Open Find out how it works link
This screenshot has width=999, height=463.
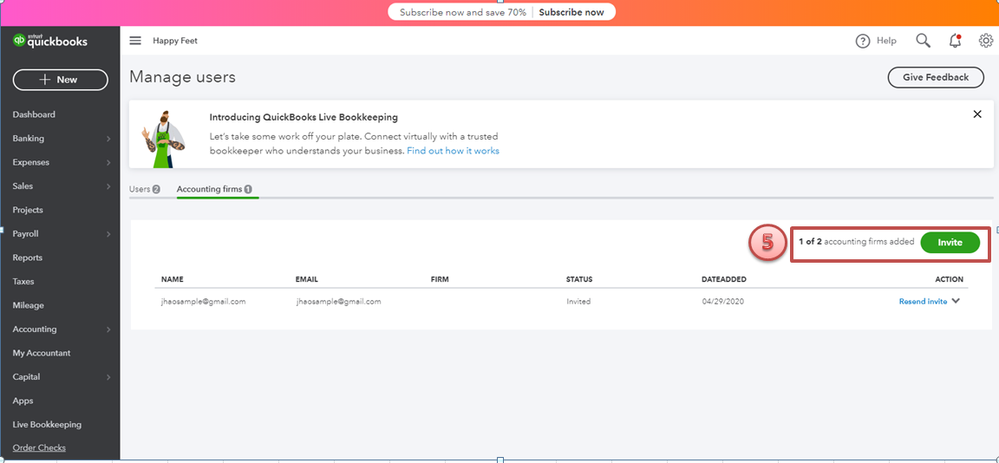coord(453,151)
